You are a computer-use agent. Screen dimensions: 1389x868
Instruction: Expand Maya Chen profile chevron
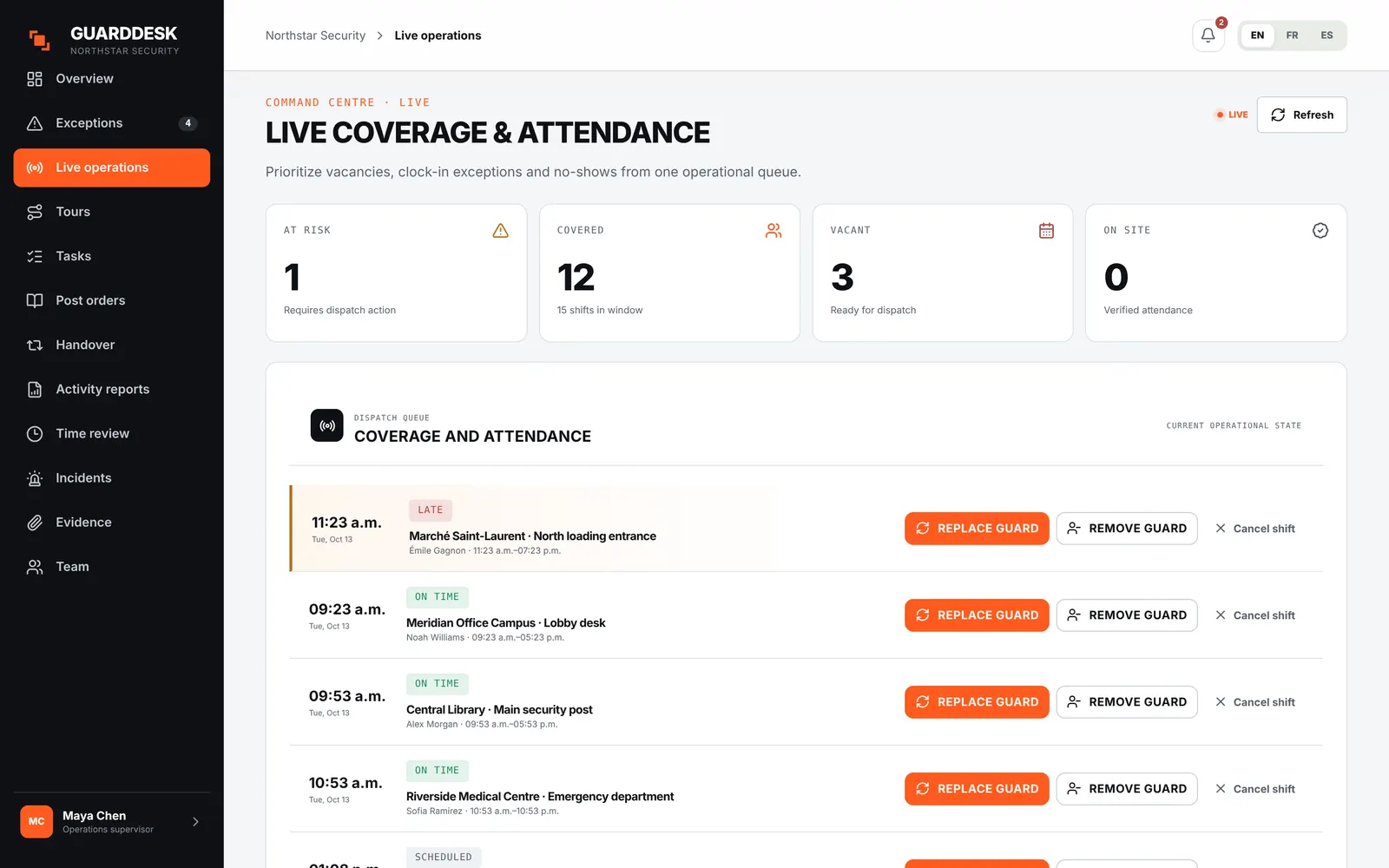(x=195, y=821)
